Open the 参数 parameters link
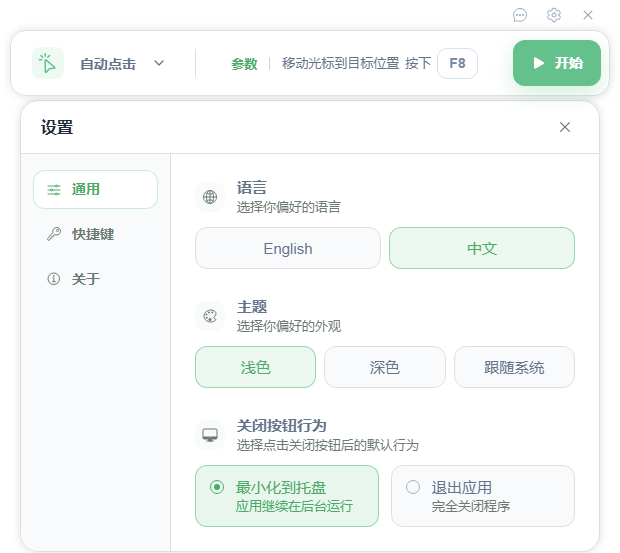This screenshot has height=553, width=620. 244,64
